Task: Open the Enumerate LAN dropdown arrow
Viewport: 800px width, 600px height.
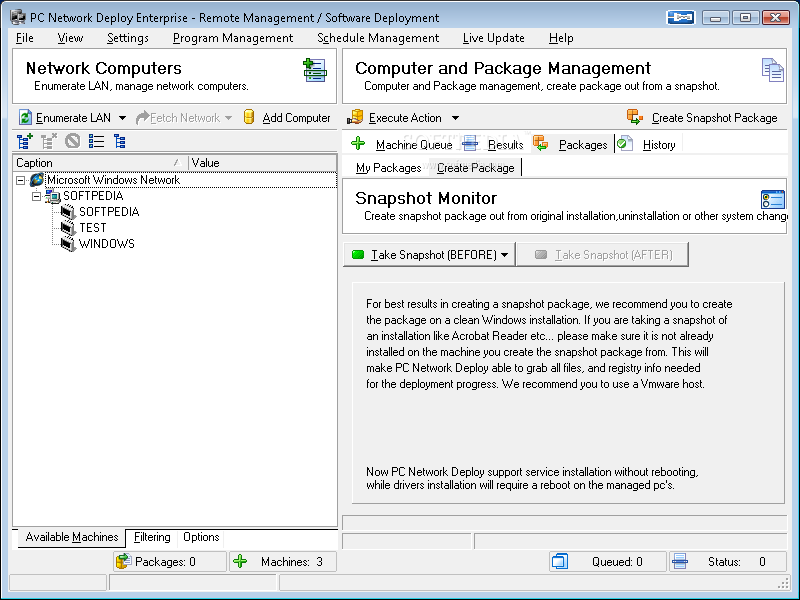Action: point(122,118)
